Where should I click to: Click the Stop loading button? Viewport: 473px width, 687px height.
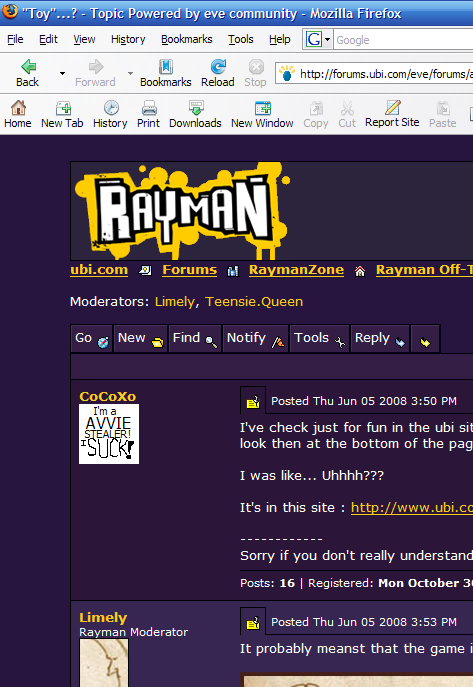coord(255,73)
